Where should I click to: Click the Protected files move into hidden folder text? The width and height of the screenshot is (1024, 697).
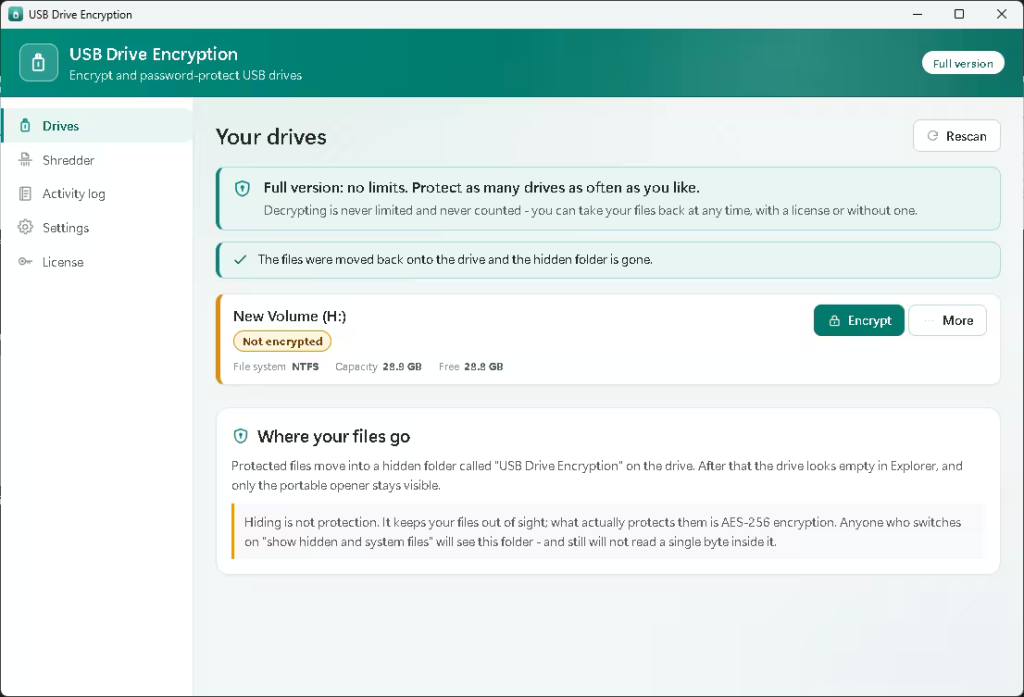(x=597, y=476)
